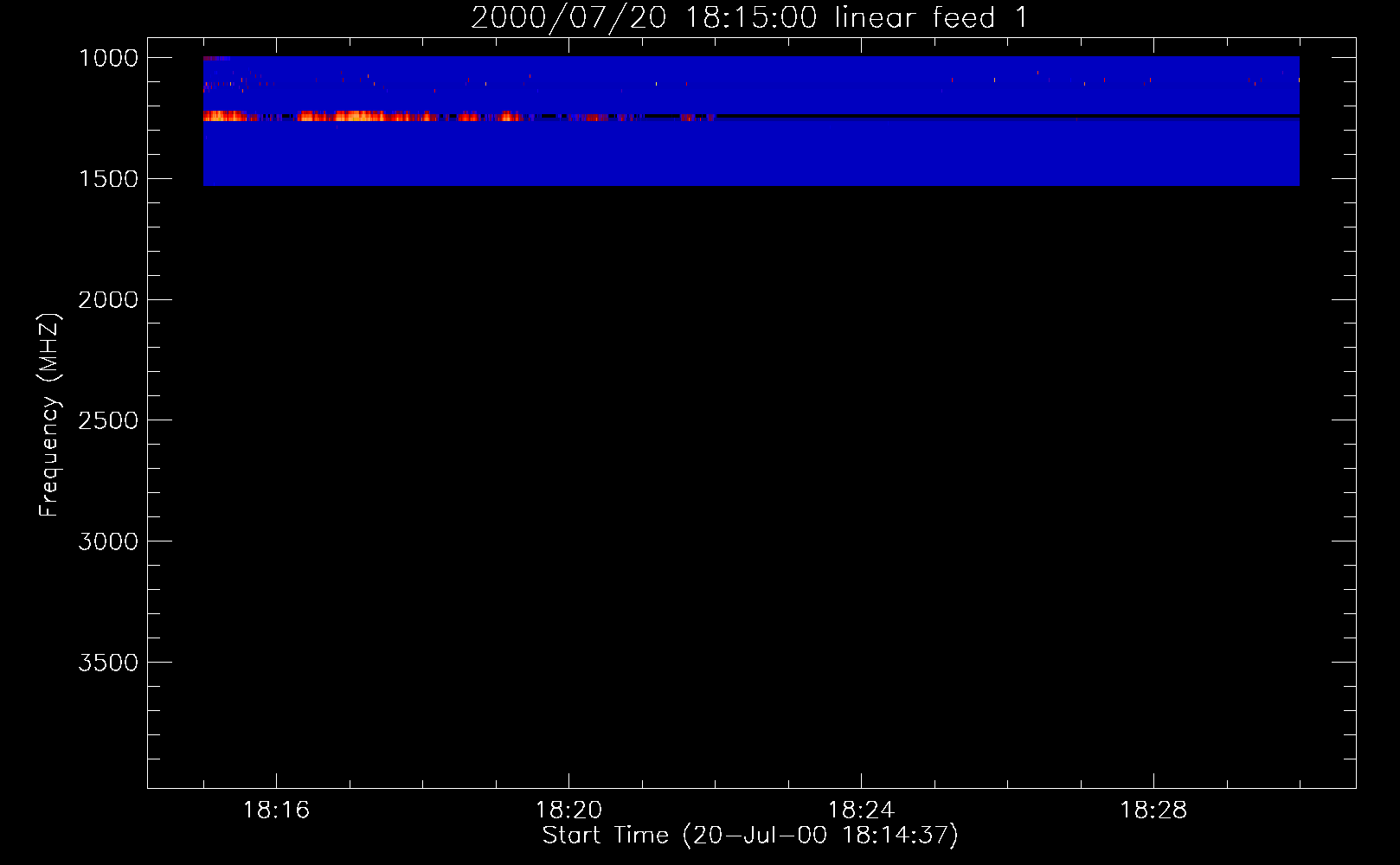Viewport: 1400px width, 865px height.
Task: Pick the 3500 frequency tick label
Action: 108,663
